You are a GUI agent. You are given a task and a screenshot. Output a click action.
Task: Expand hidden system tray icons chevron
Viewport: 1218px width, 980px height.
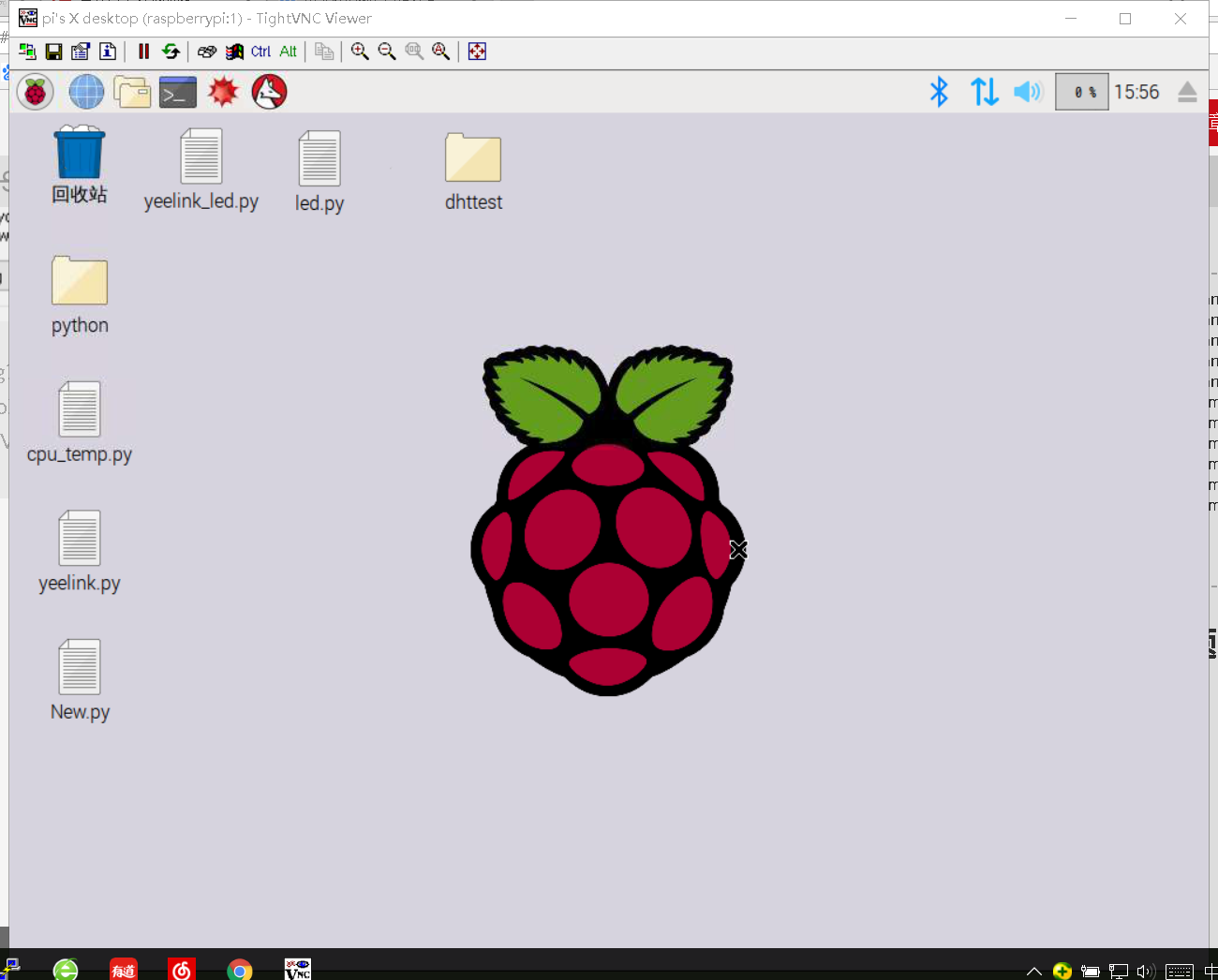(1034, 972)
